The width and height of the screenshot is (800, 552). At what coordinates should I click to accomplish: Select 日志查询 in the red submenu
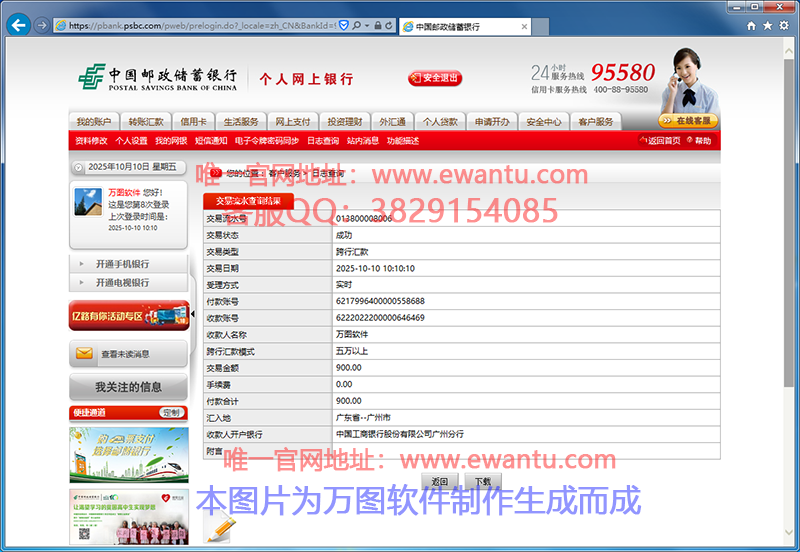pos(323,141)
